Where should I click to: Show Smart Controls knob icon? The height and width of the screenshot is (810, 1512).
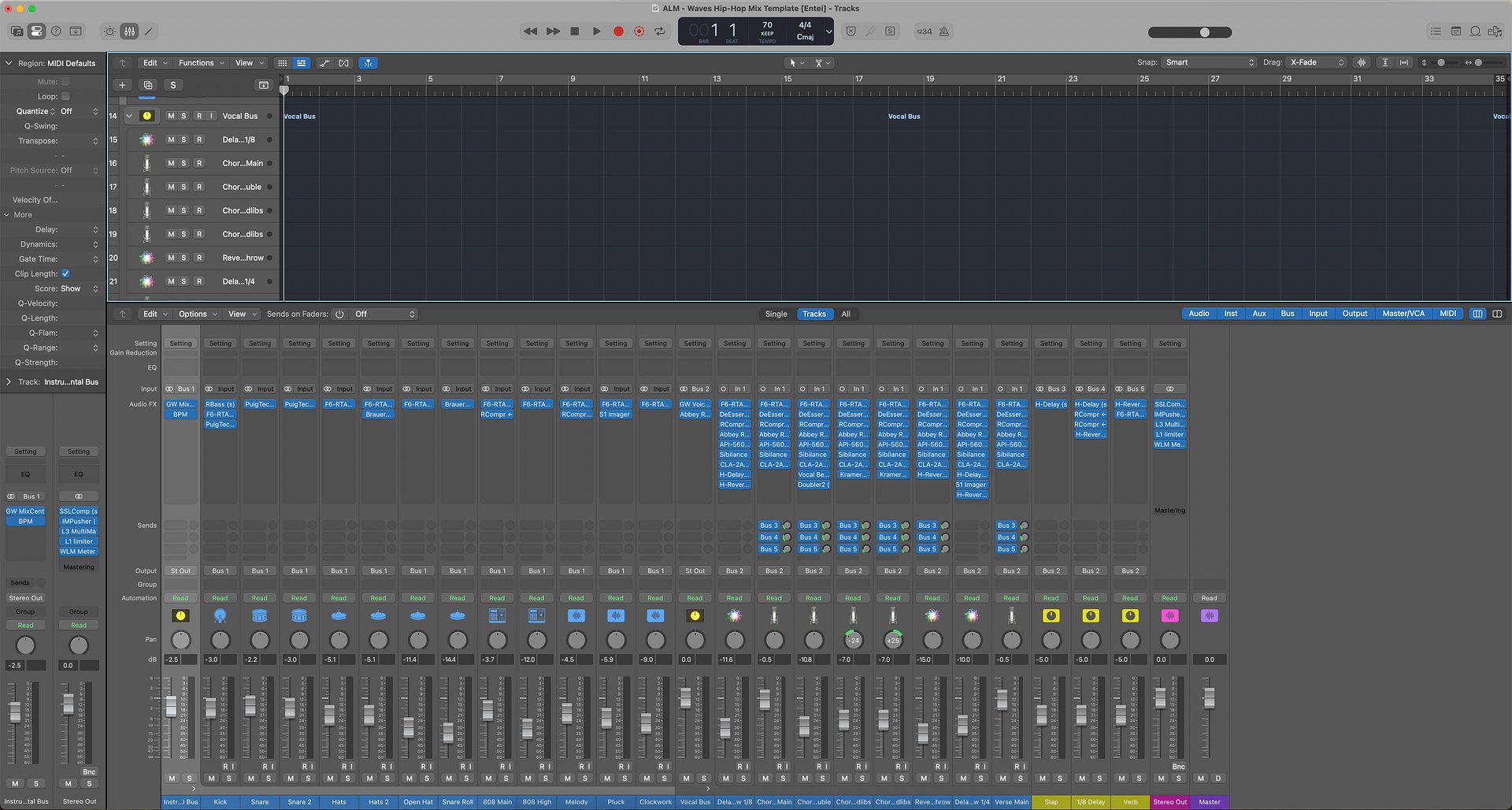pyautogui.click(x=109, y=32)
